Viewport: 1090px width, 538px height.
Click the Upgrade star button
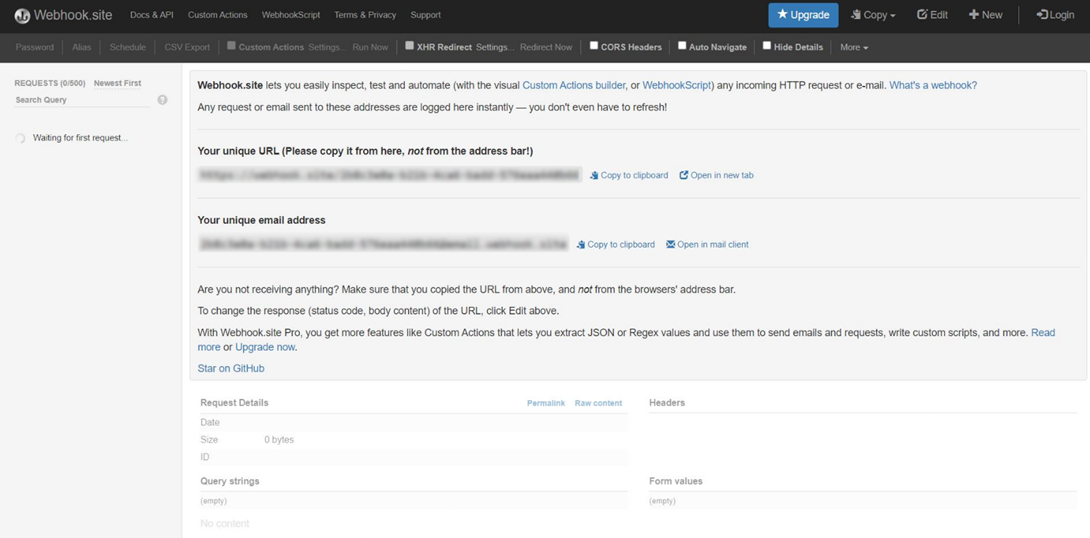[x=803, y=15]
